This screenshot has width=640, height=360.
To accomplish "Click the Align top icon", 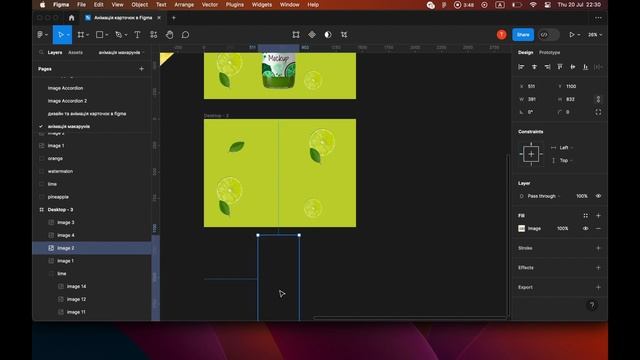I will [x=560, y=67].
